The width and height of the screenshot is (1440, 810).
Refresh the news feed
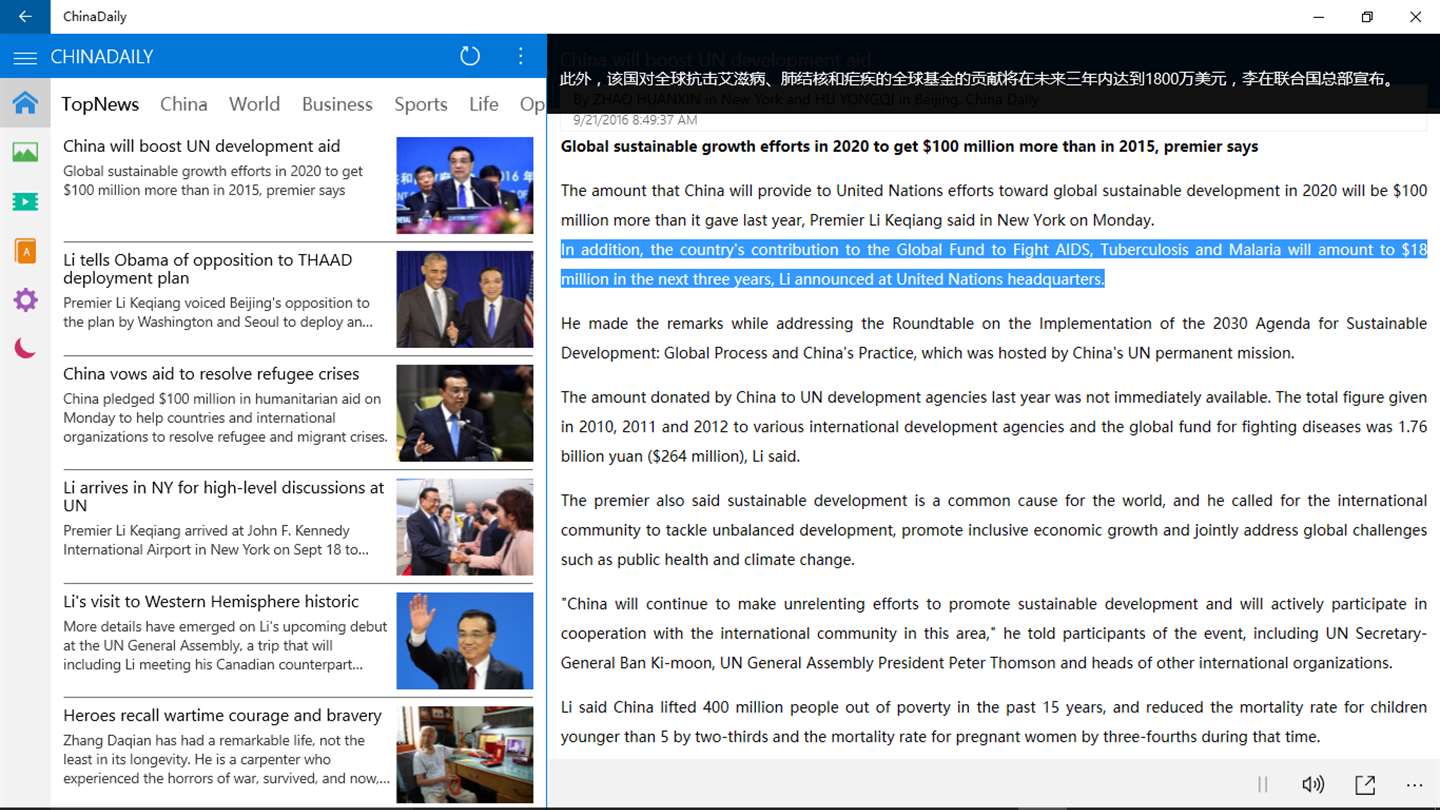click(x=470, y=56)
